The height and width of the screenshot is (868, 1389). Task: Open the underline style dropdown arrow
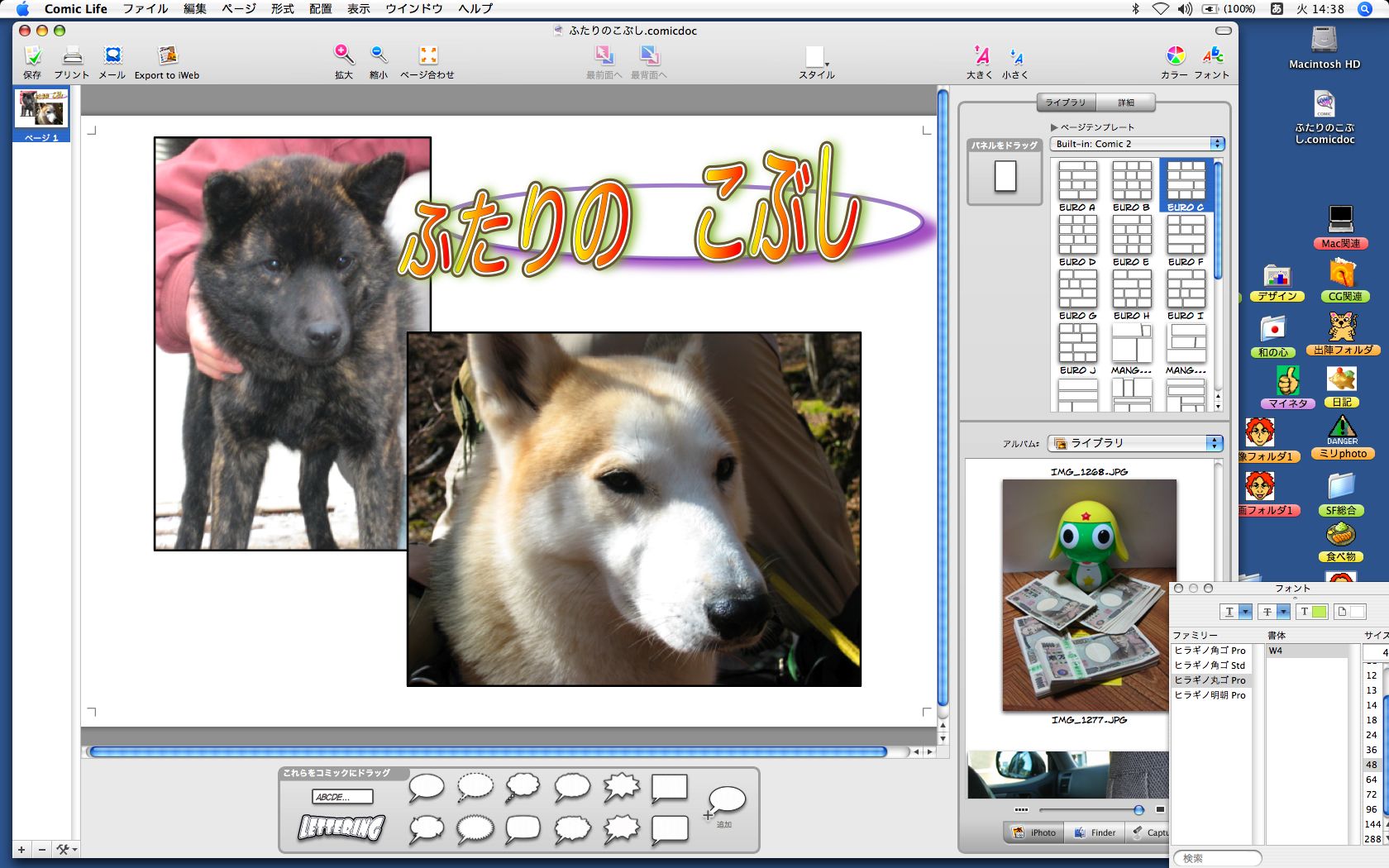(x=1245, y=612)
